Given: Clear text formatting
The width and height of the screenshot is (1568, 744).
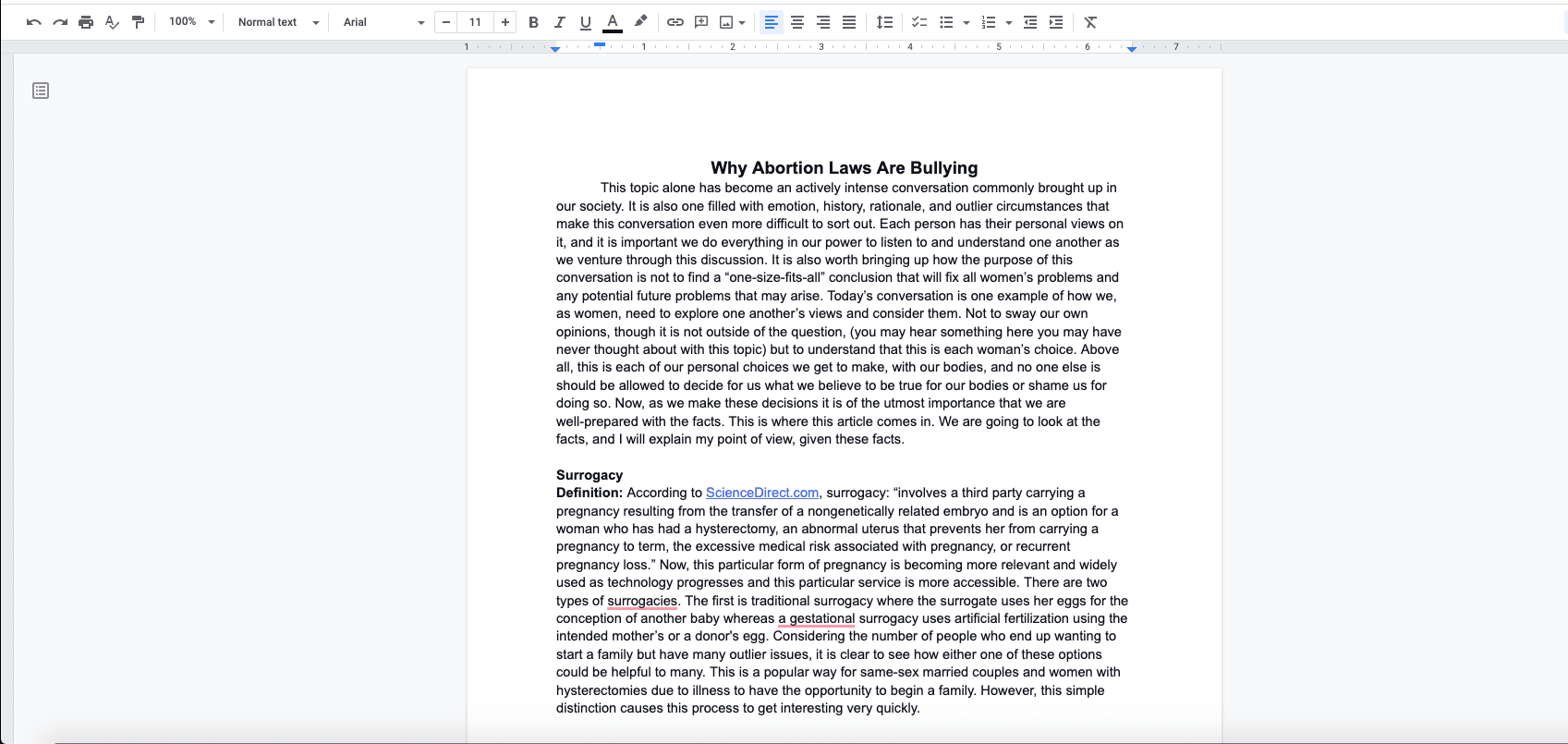Looking at the screenshot, I should 1090,22.
